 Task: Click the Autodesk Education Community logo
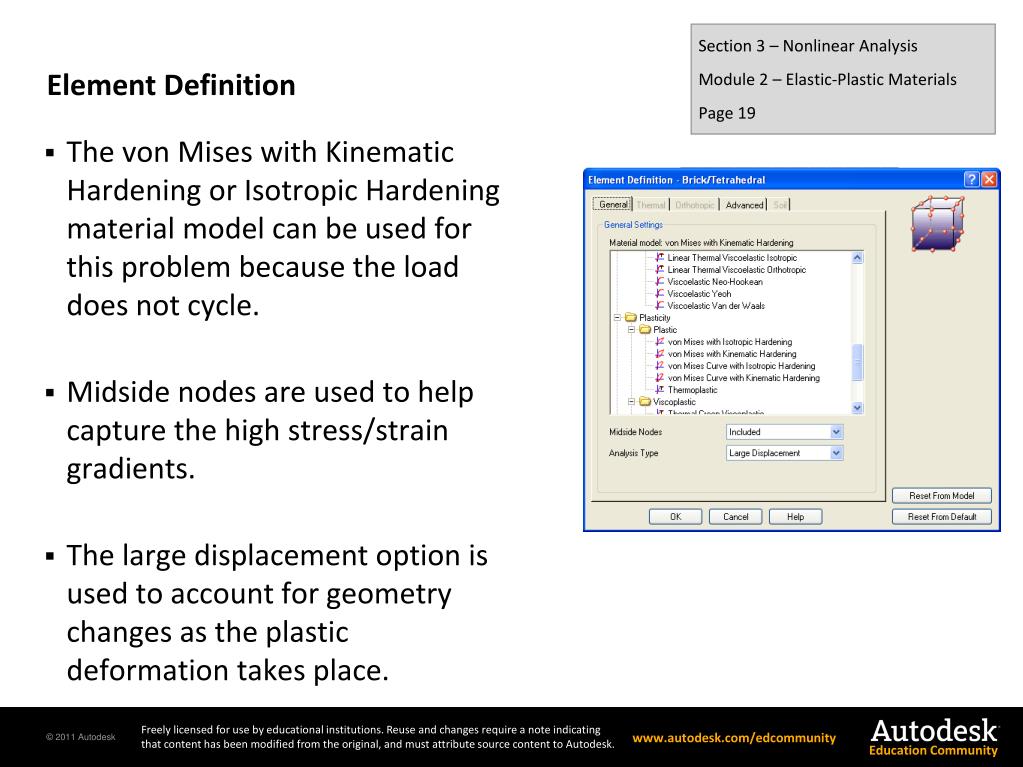pos(934,737)
